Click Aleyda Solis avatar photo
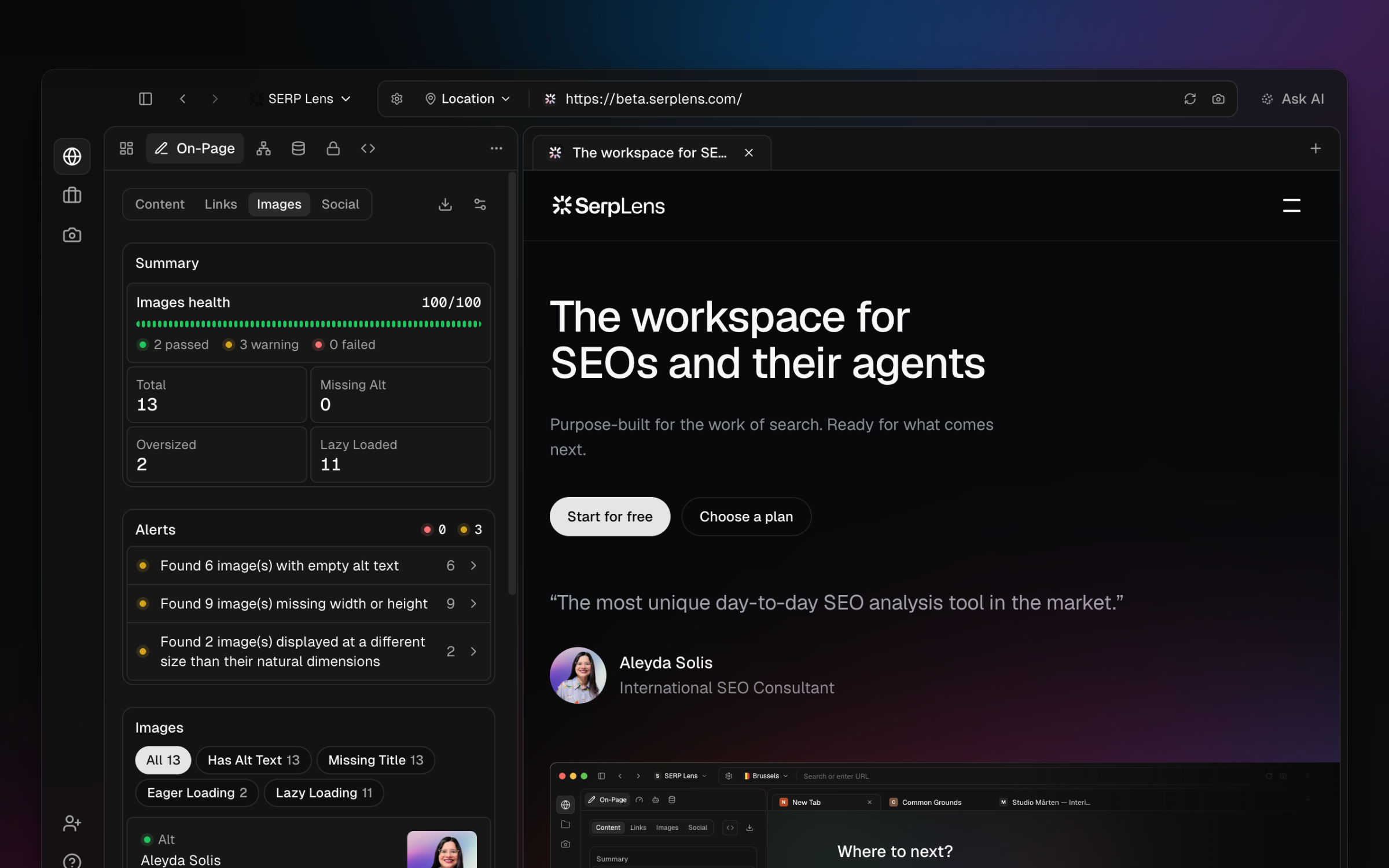Image resolution: width=1389 pixels, height=868 pixels. point(578,675)
